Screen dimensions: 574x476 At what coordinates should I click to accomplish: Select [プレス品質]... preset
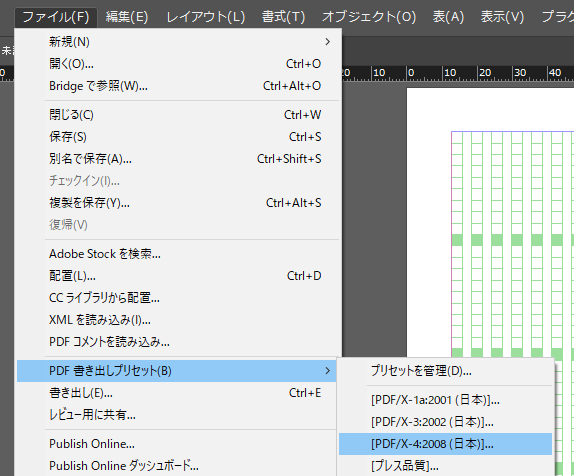(x=445, y=466)
